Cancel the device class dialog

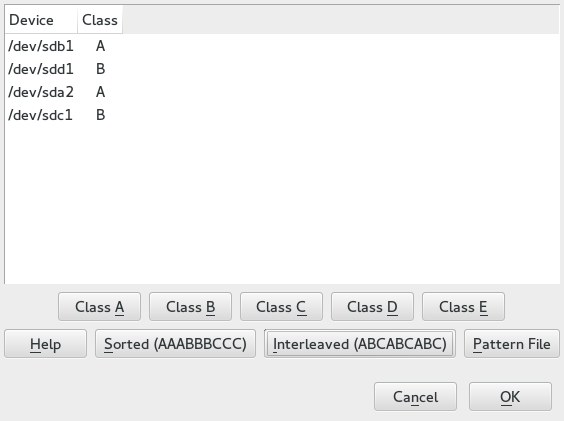[x=415, y=397]
